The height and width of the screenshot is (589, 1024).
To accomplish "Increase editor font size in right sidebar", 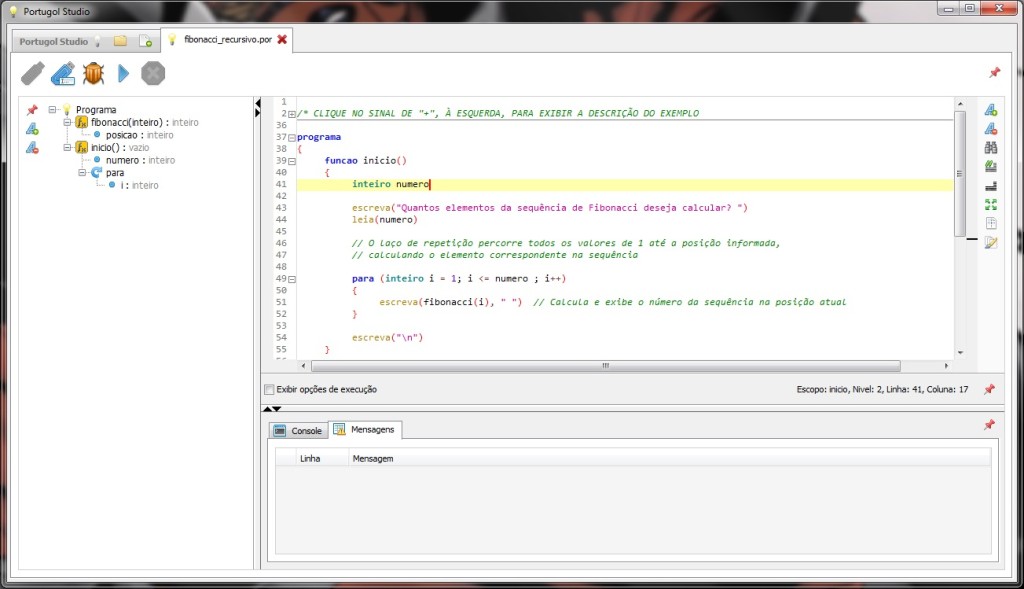I will tap(991, 110).
